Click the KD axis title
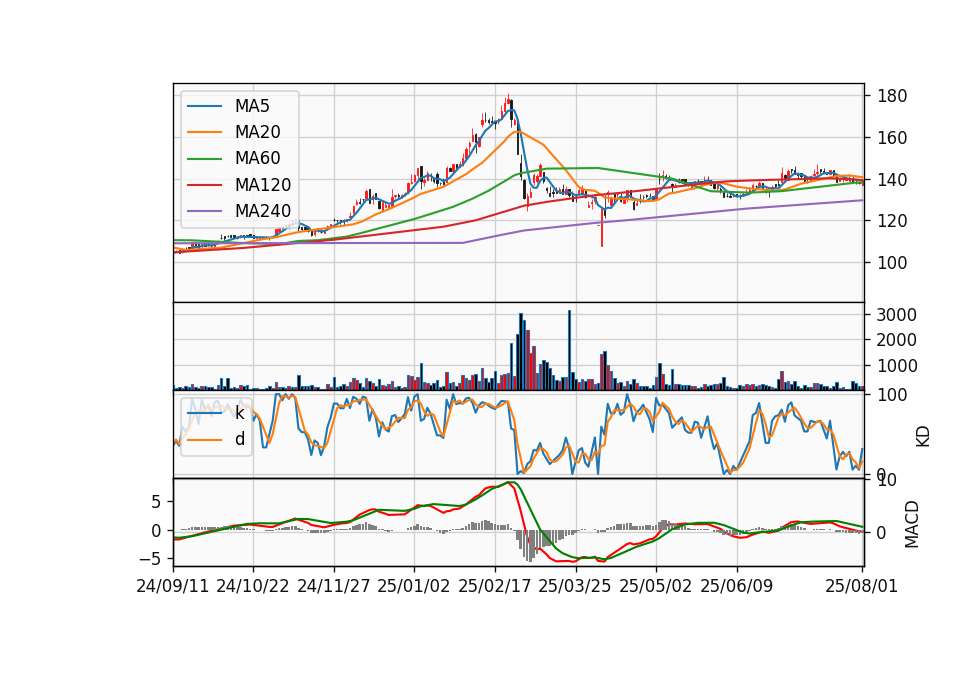This screenshot has height=690, width=960. [x=923, y=436]
